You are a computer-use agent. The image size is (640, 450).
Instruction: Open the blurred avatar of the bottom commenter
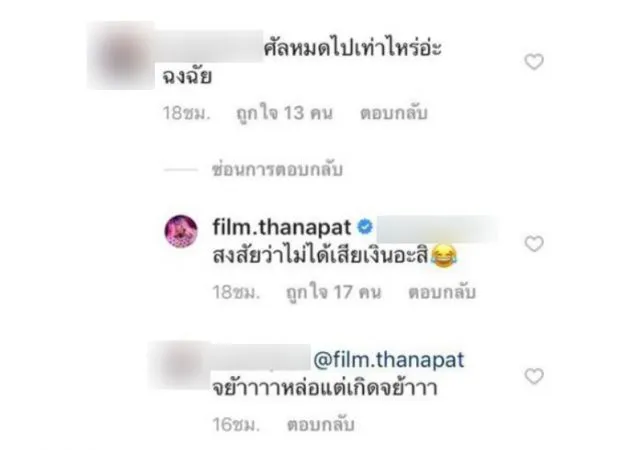click(x=180, y=365)
